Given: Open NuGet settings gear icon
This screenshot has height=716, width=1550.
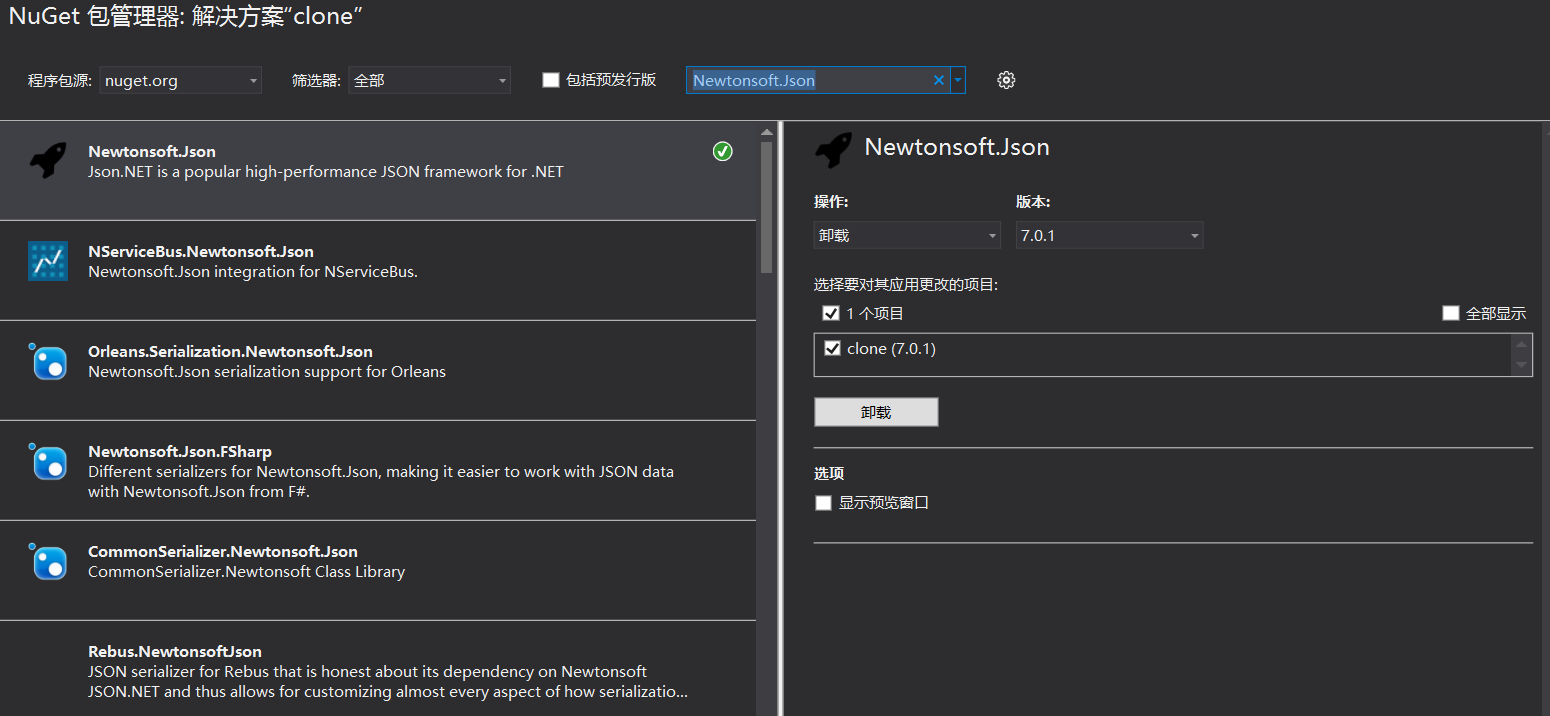Looking at the screenshot, I should coord(1006,80).
